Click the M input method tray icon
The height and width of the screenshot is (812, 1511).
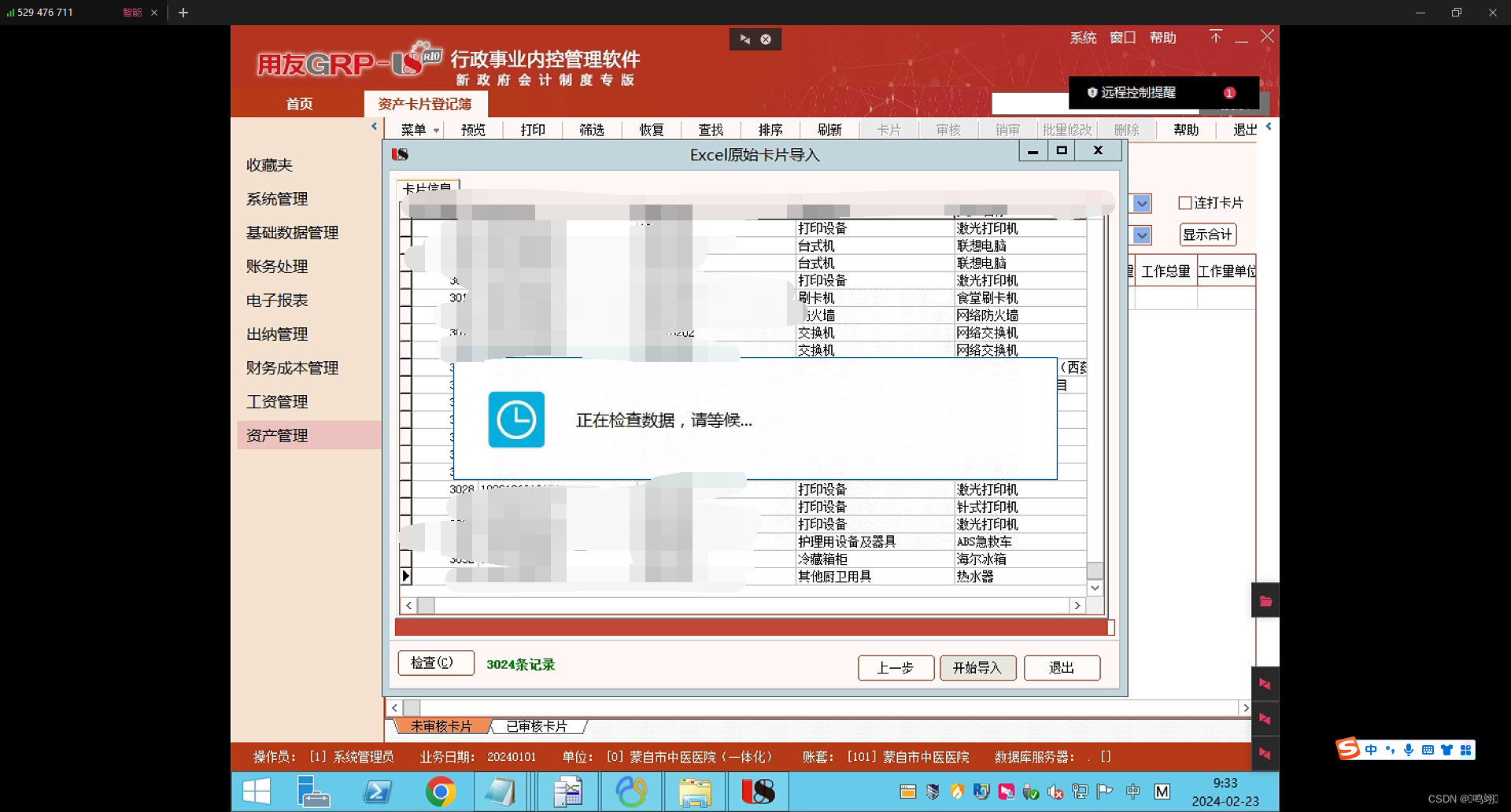click(1162, 792)
